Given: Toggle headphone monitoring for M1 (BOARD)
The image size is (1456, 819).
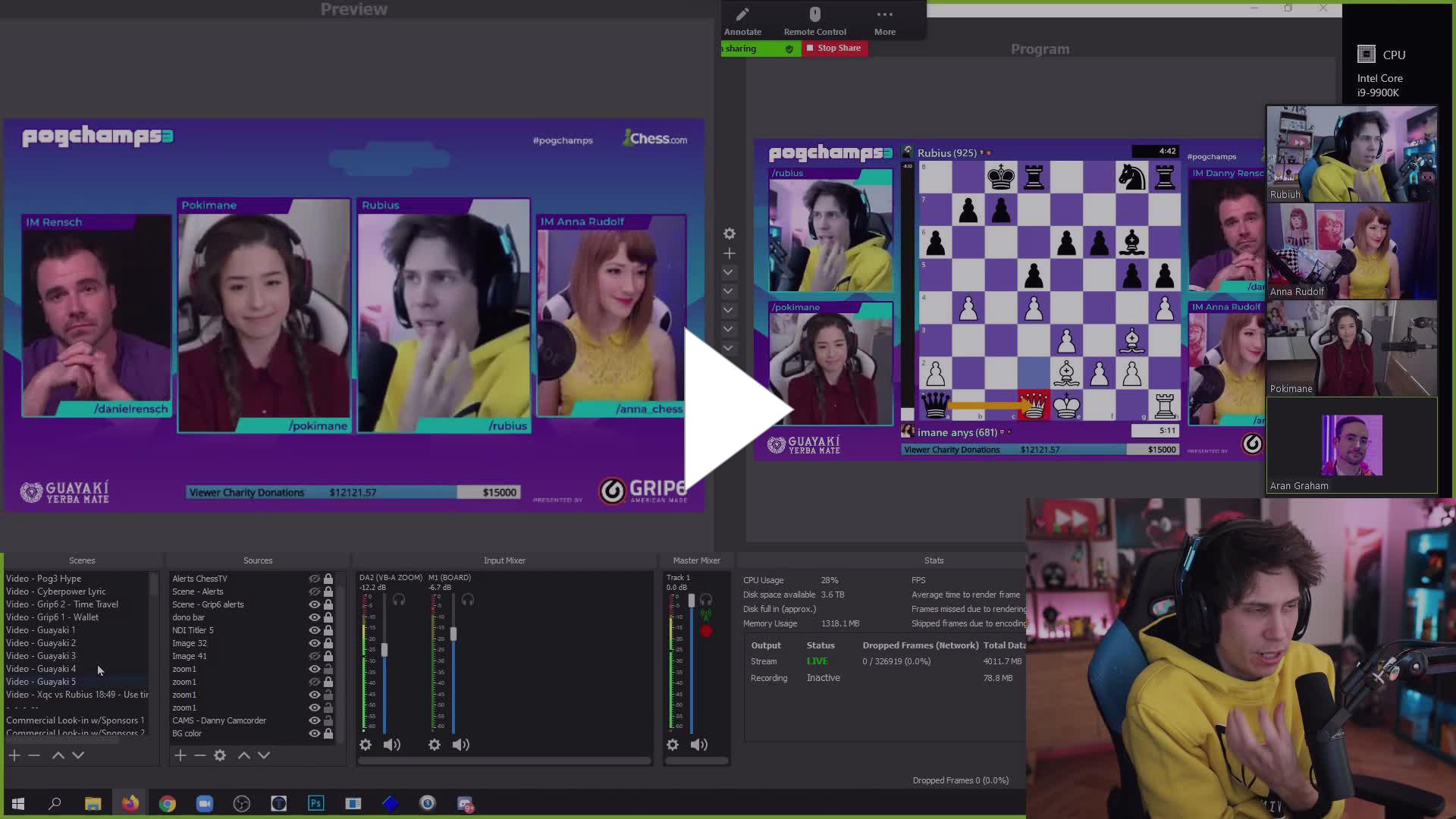Looking at the screenshot, I should tap(468, 600).
